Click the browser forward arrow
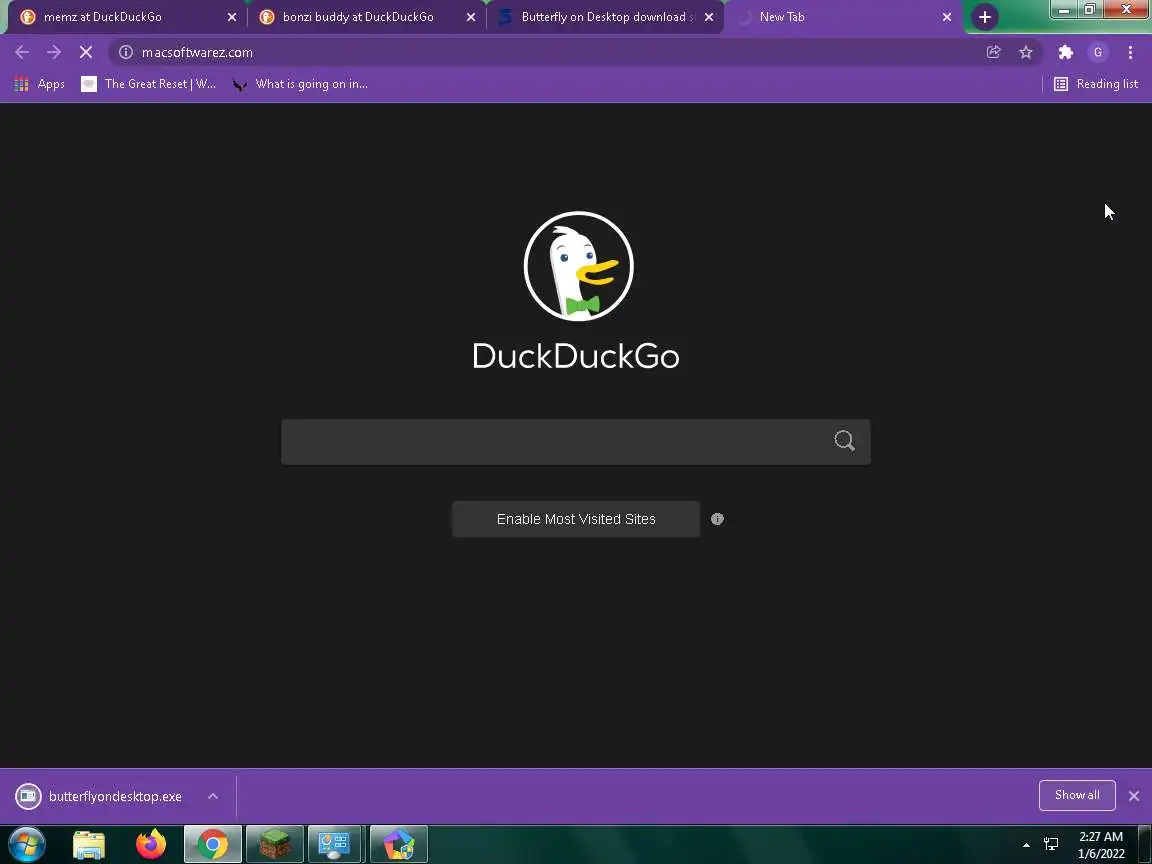This screenshot has height=864, width=1152. click(54, 52)
